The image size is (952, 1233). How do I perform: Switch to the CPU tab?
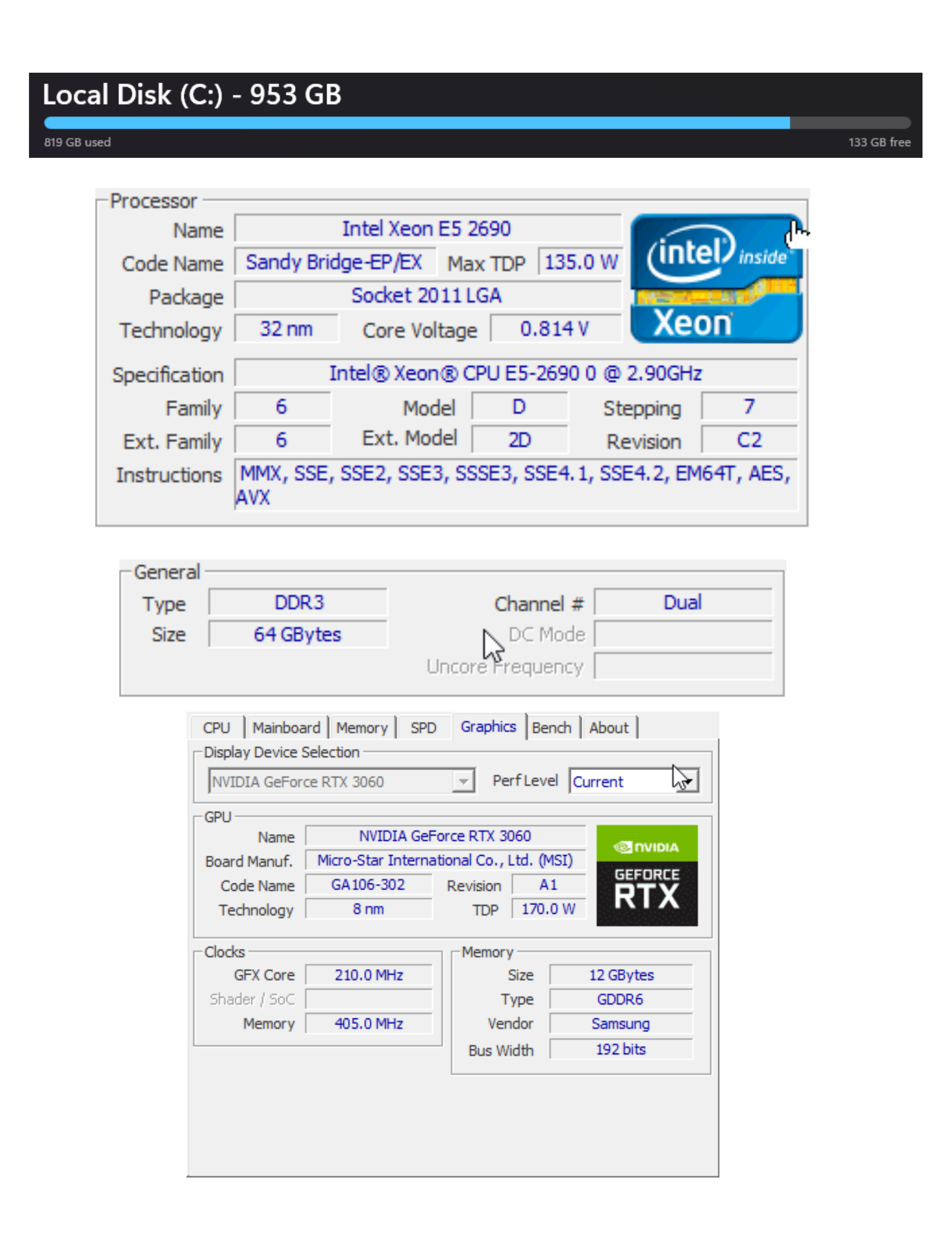(x=216, y=727)
